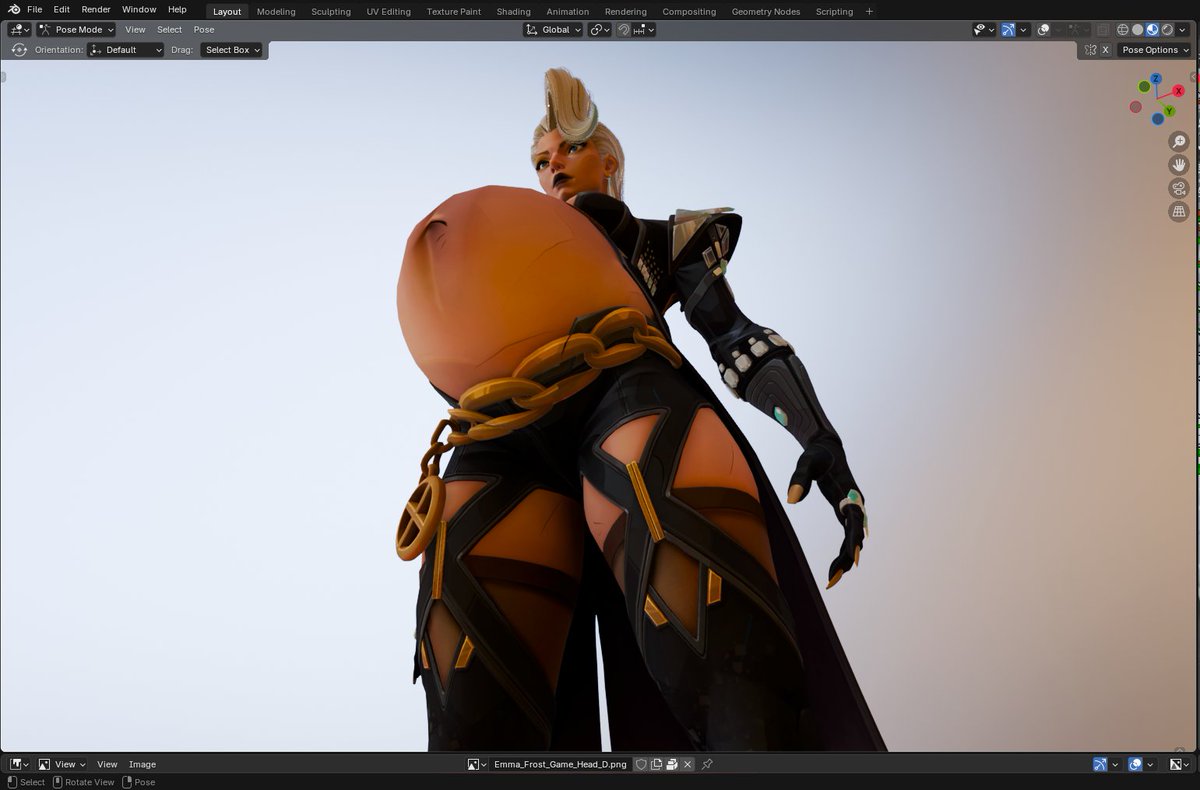This screenshot has height=790, width=1200.
Task: Toggle camera view icon
Action: click(1179, 188)
